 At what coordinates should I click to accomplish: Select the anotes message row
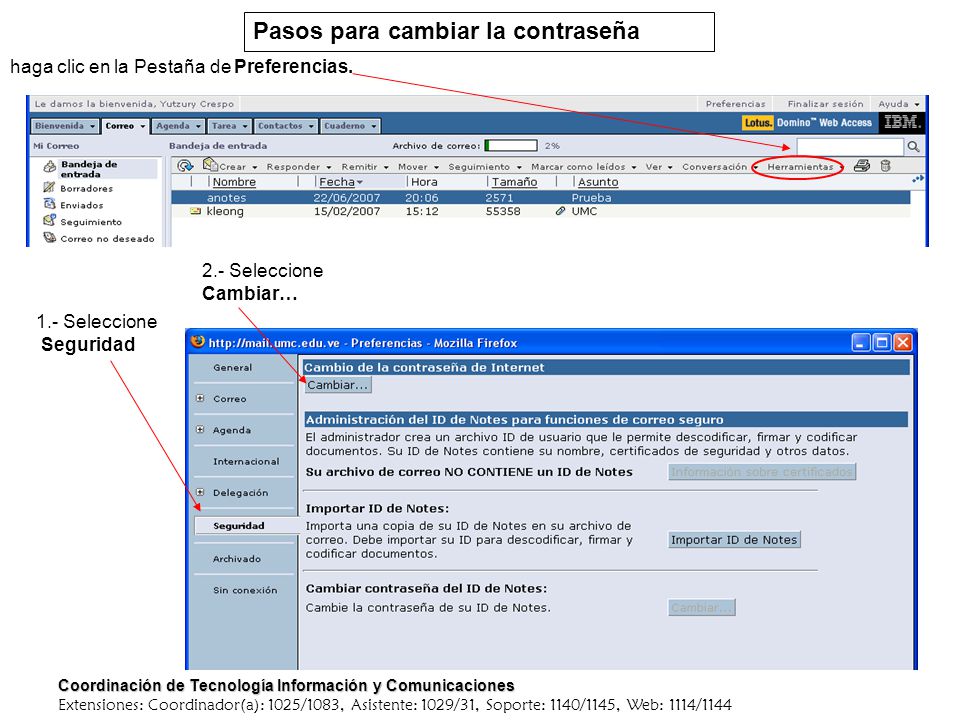click(x=541, y=198)
